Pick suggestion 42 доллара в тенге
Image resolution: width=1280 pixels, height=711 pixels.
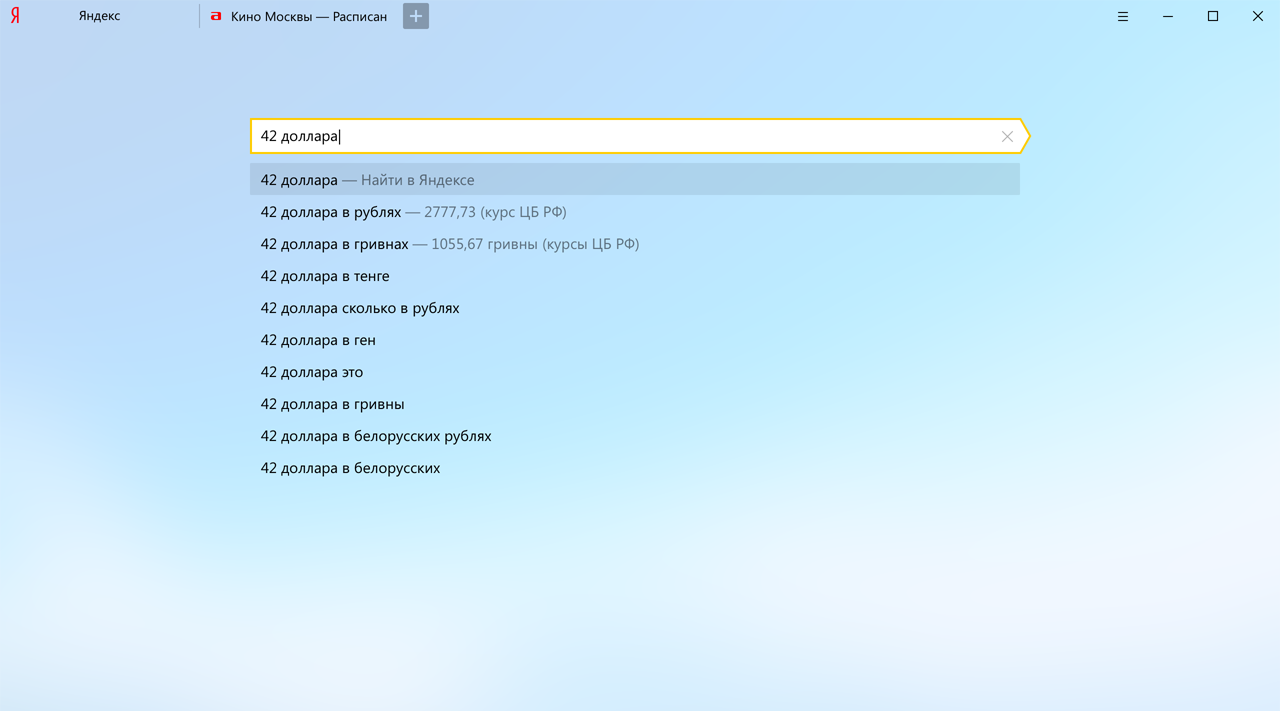pos(635,276)
